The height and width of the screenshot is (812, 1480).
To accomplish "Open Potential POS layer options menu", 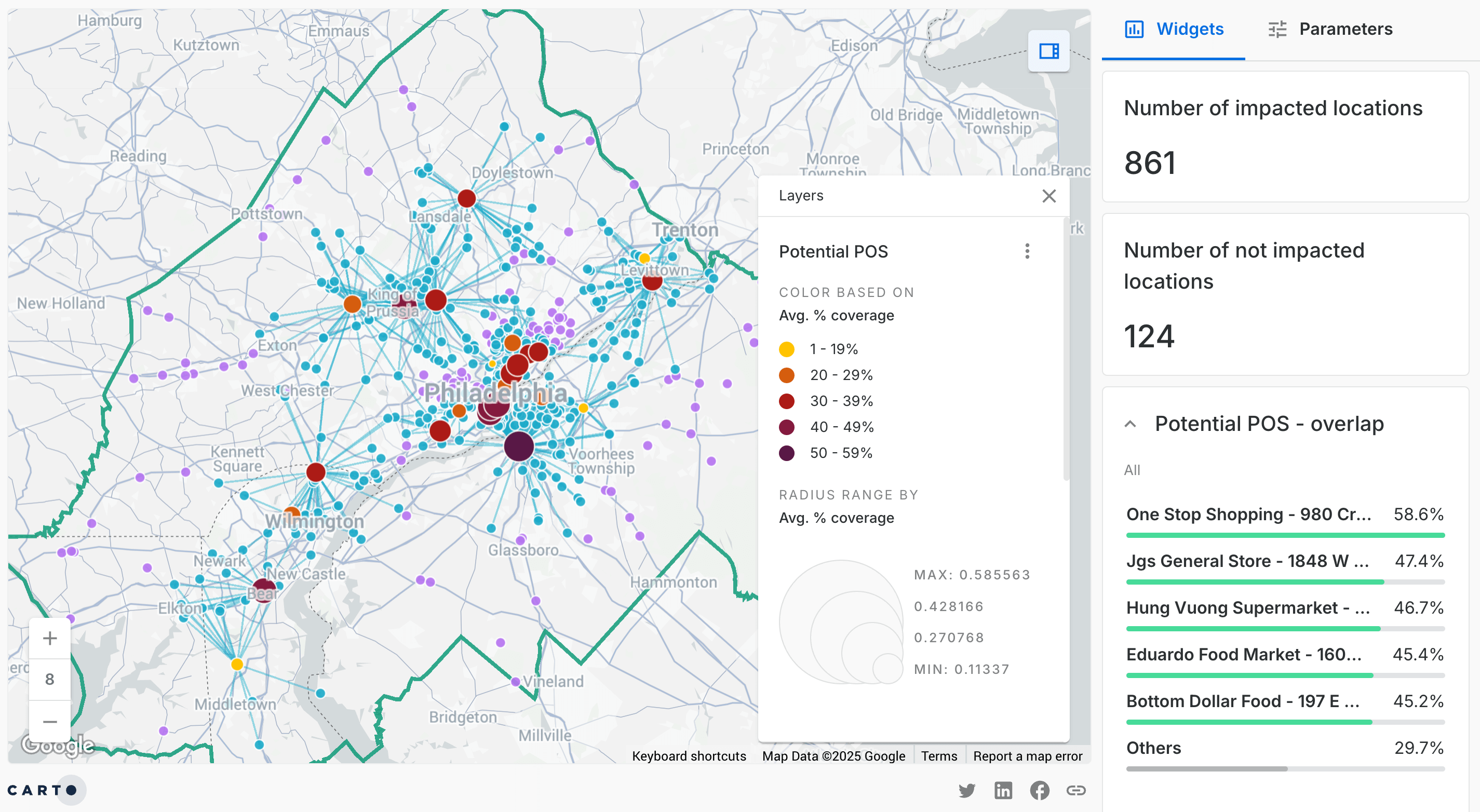I will pos(1027,251).
